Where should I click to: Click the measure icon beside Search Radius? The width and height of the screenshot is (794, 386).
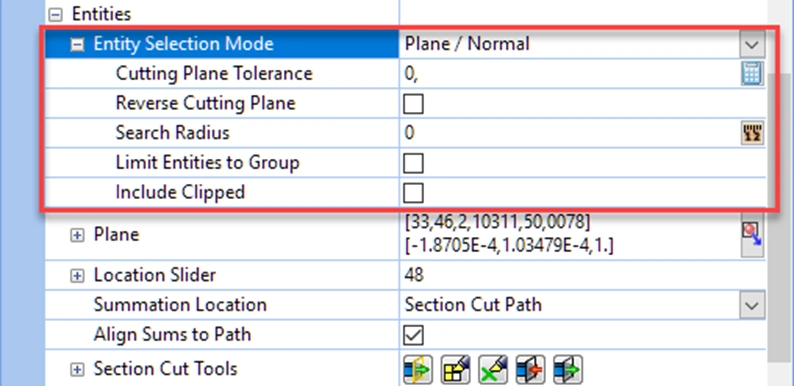tap(752, 133)
